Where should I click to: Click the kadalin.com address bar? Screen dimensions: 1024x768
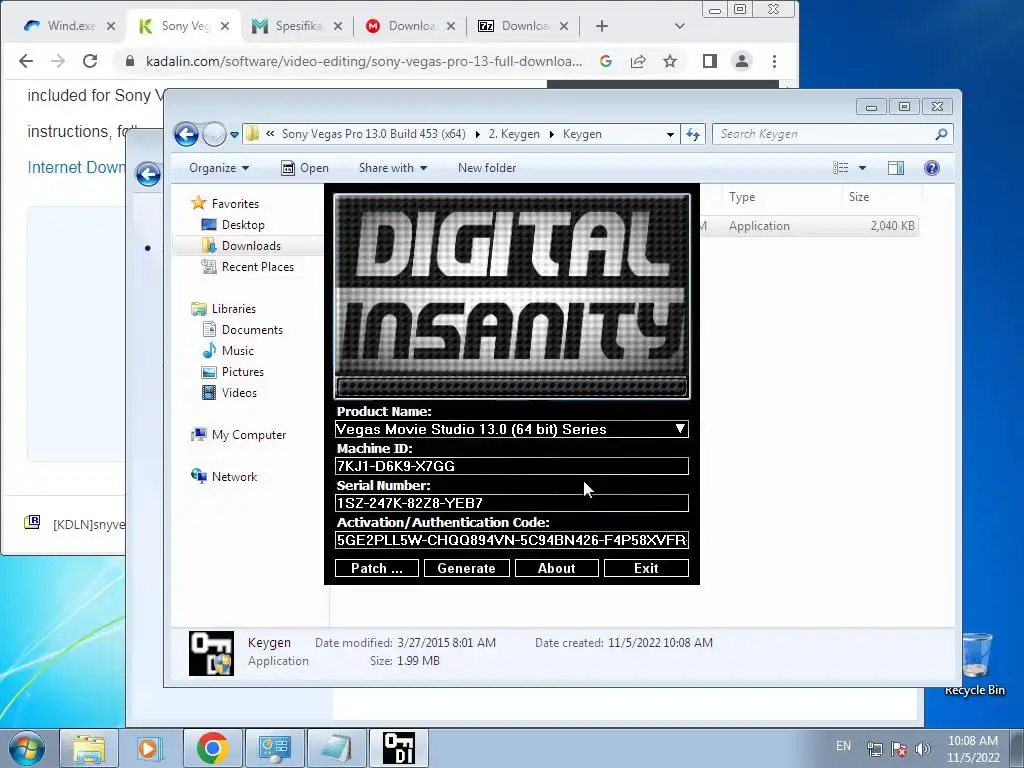click(363, 61)
